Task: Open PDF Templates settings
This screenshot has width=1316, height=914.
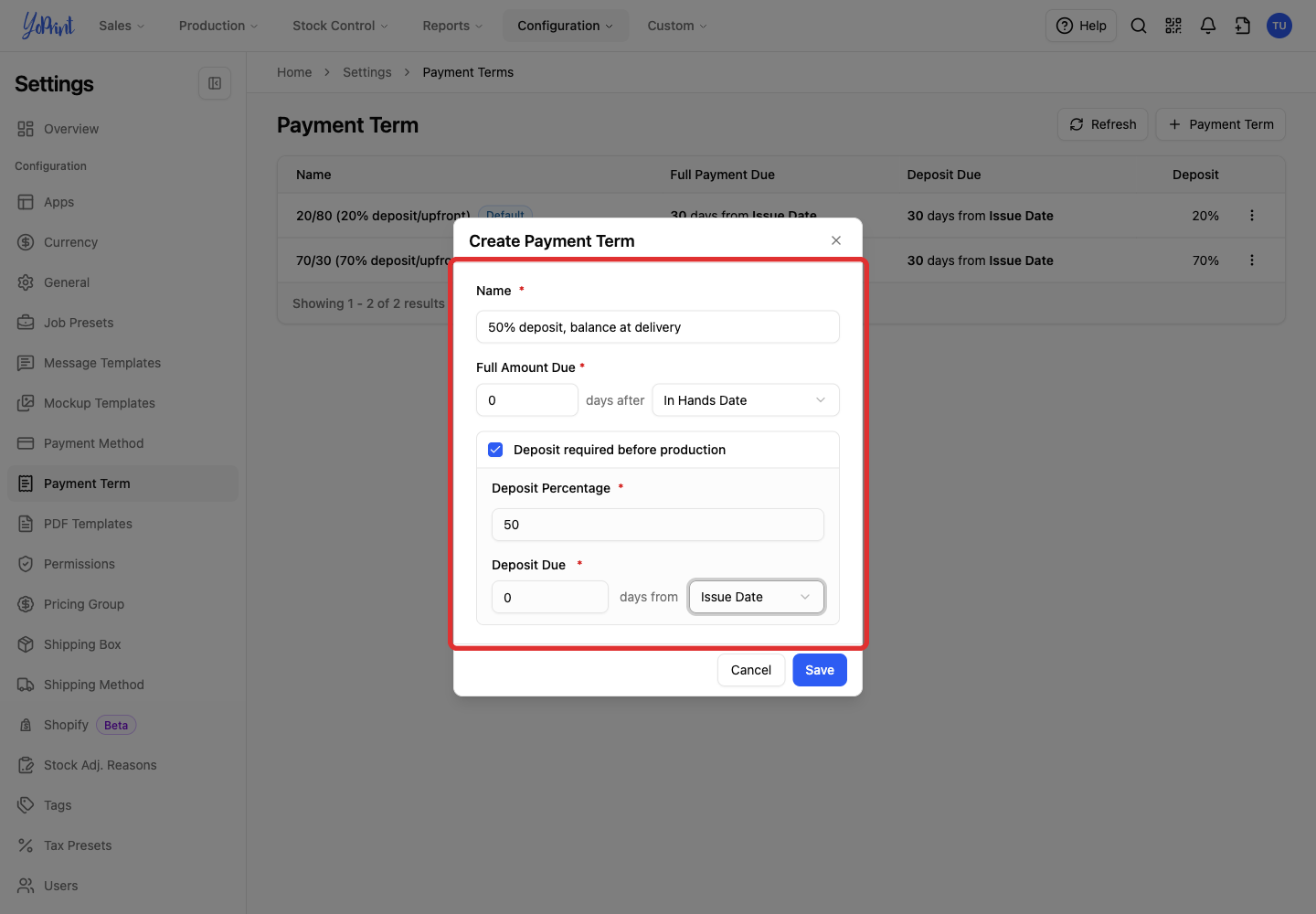Action: (122, 524)
